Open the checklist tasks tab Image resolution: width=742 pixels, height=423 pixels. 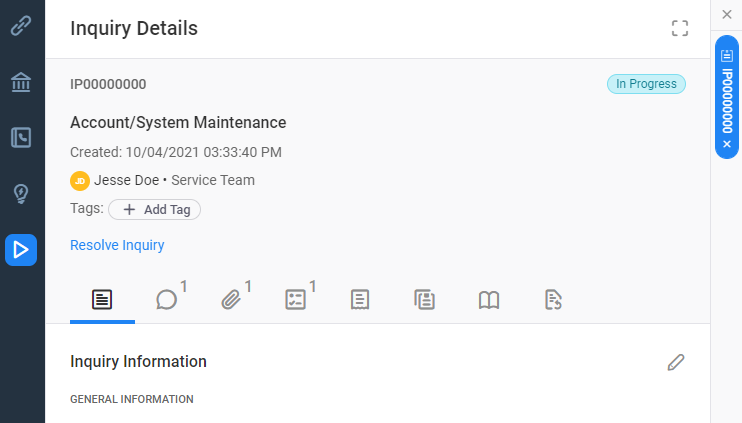(x=296, y=300)
